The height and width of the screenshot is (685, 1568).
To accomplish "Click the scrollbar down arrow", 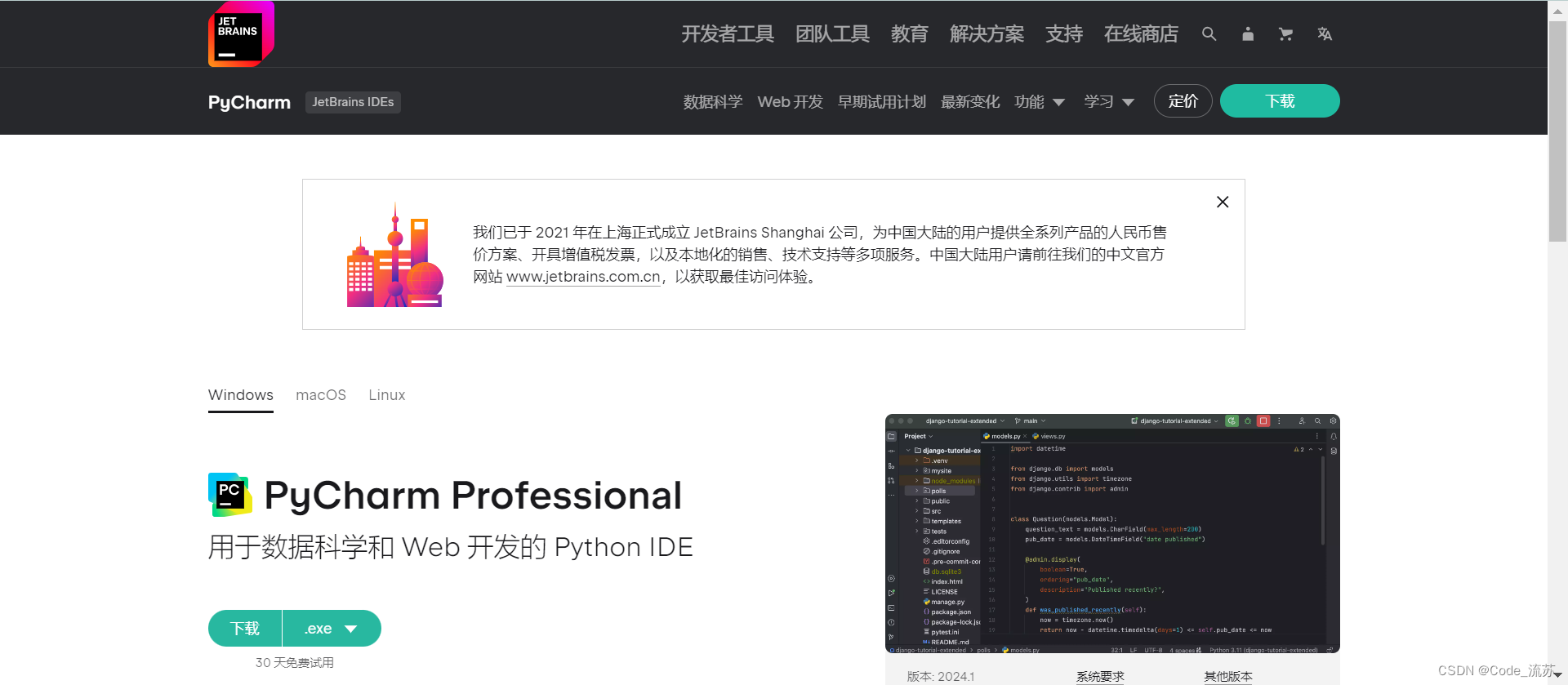I will [1557, 676].
